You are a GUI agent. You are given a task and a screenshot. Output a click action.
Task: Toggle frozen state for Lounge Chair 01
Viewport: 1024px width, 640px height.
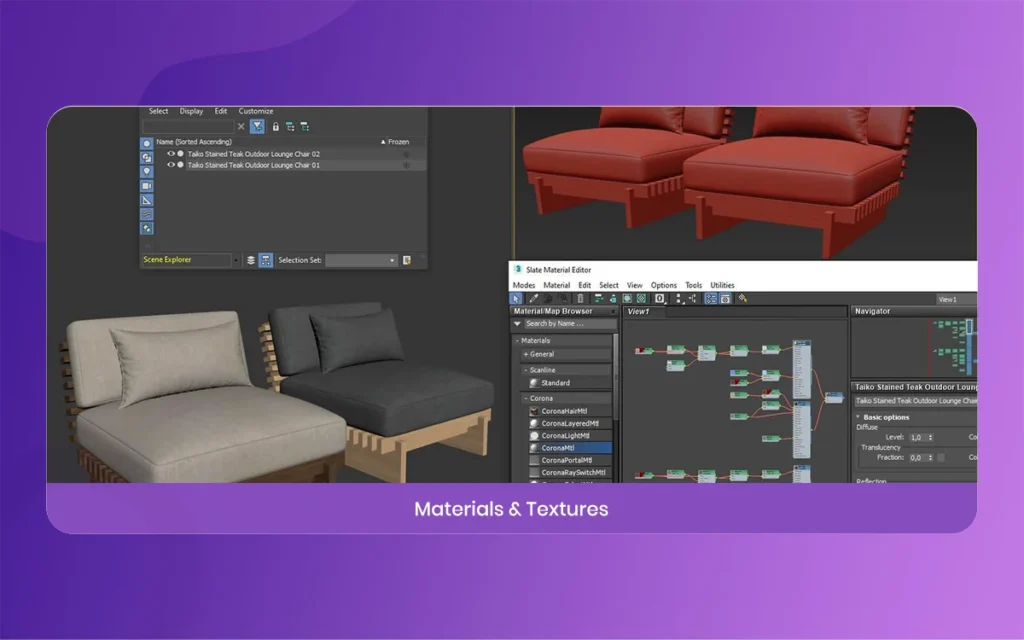pos(406,165)
